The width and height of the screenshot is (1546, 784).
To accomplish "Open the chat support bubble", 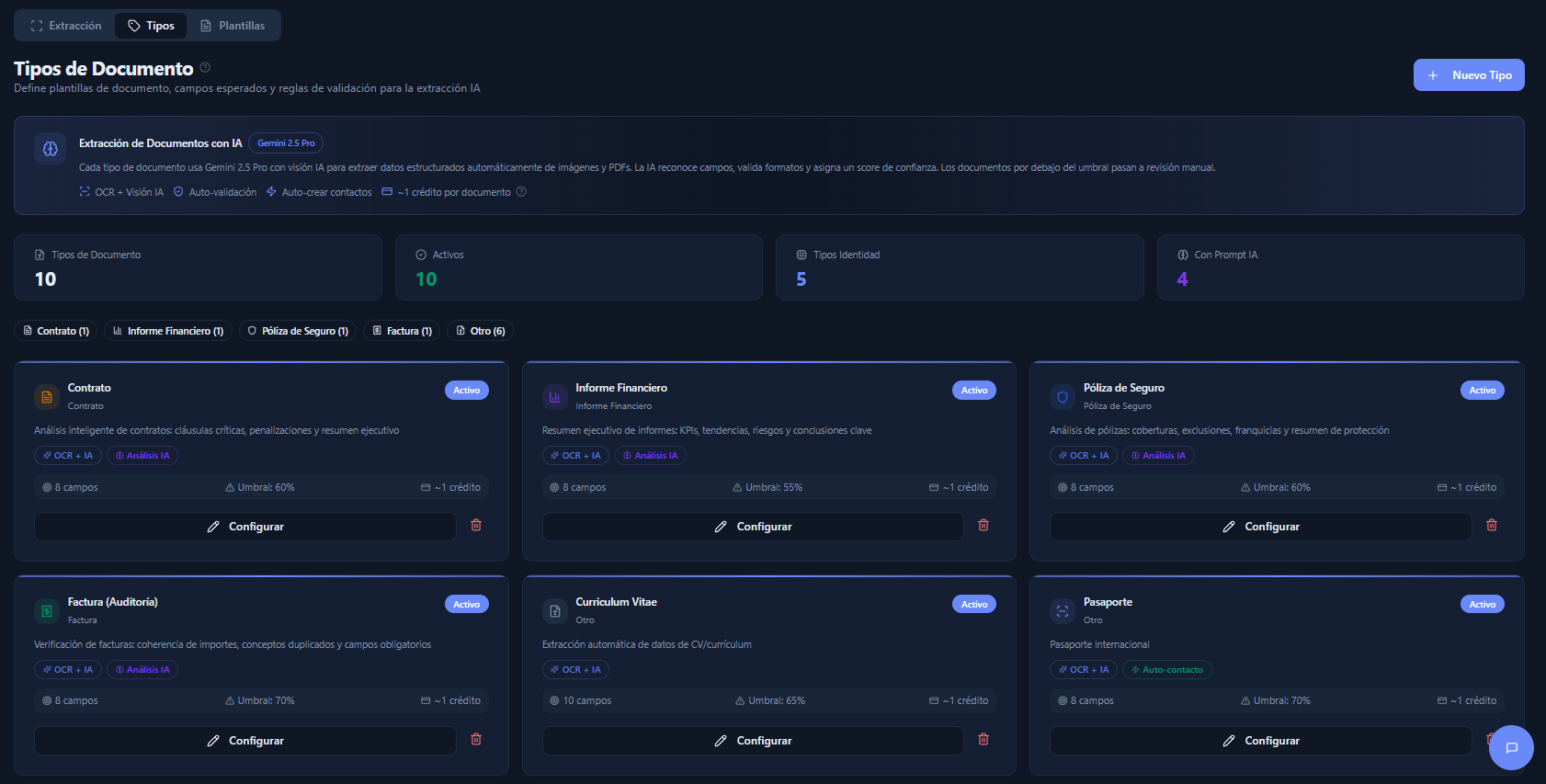I will click(1511, 747).
